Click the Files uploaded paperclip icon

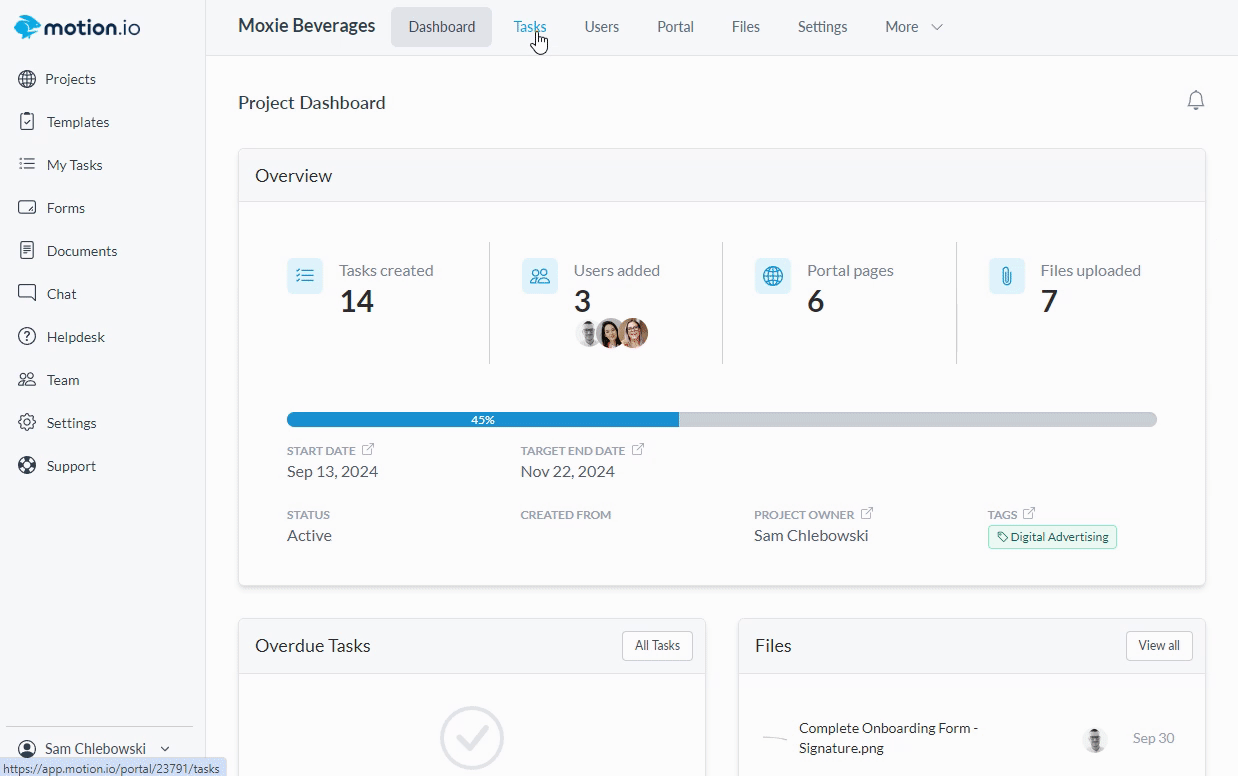[x=1006, y=276]
